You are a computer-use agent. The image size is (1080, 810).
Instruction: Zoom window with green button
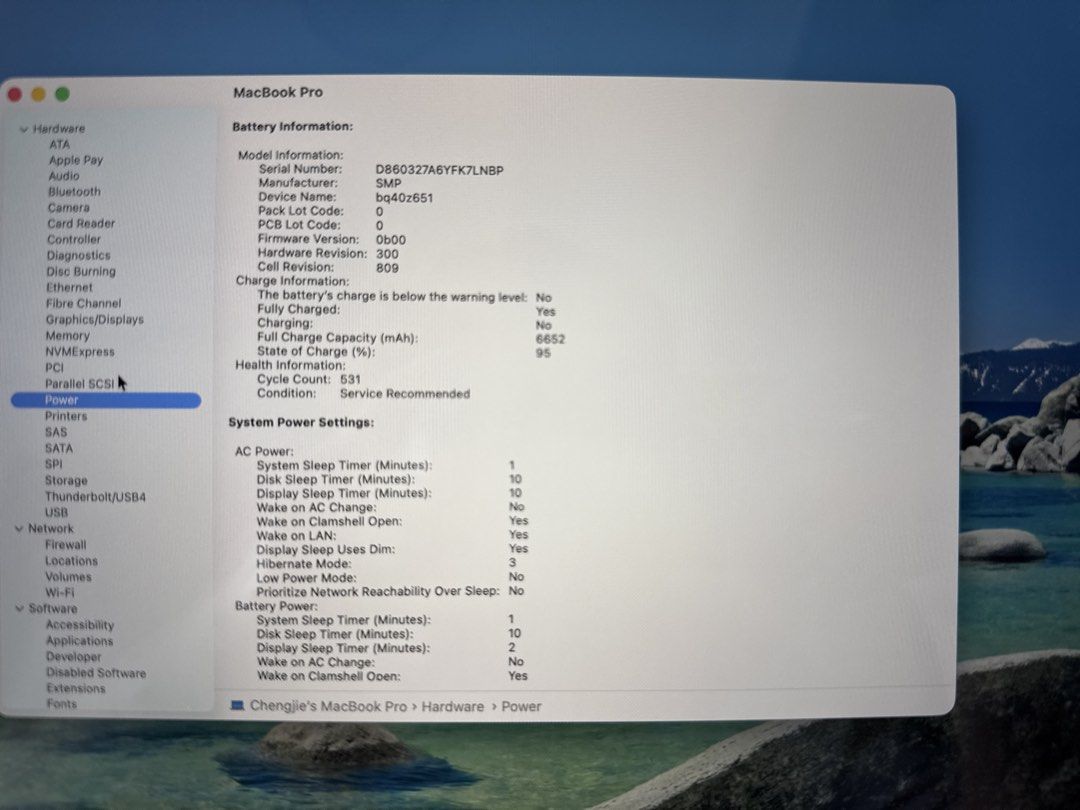coord(62,94)
